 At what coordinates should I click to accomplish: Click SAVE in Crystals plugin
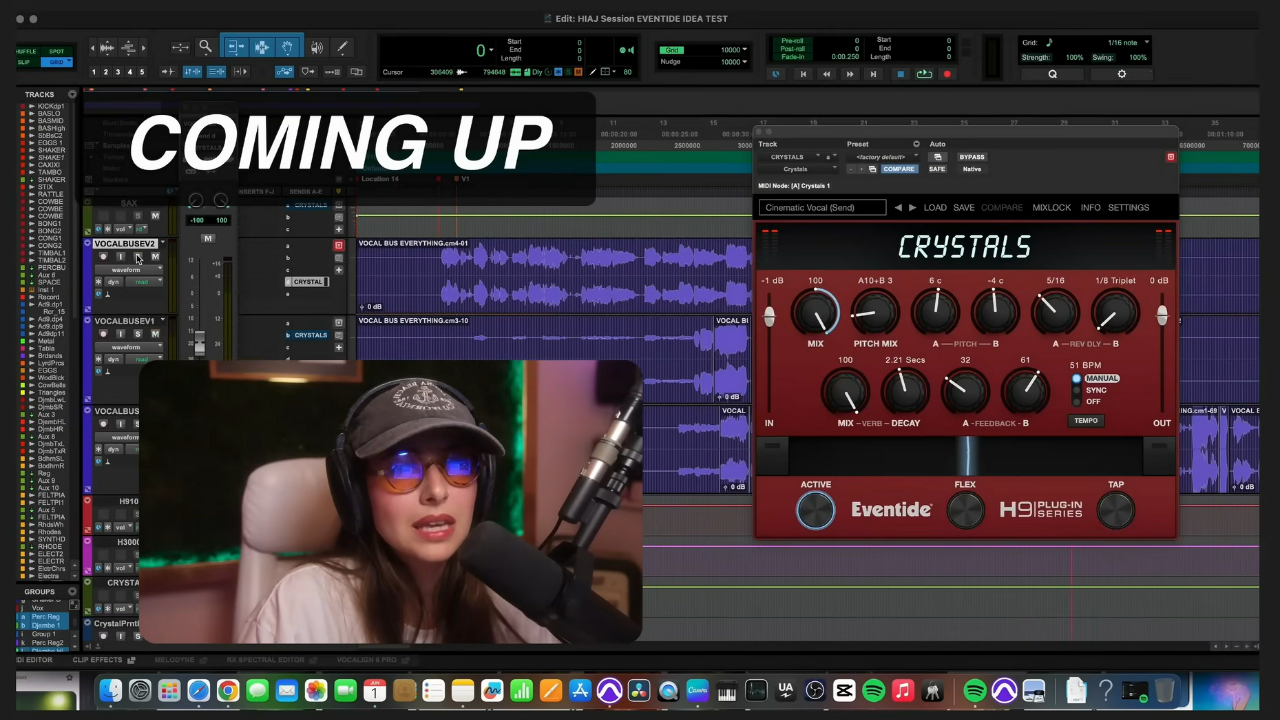point(964,208)
